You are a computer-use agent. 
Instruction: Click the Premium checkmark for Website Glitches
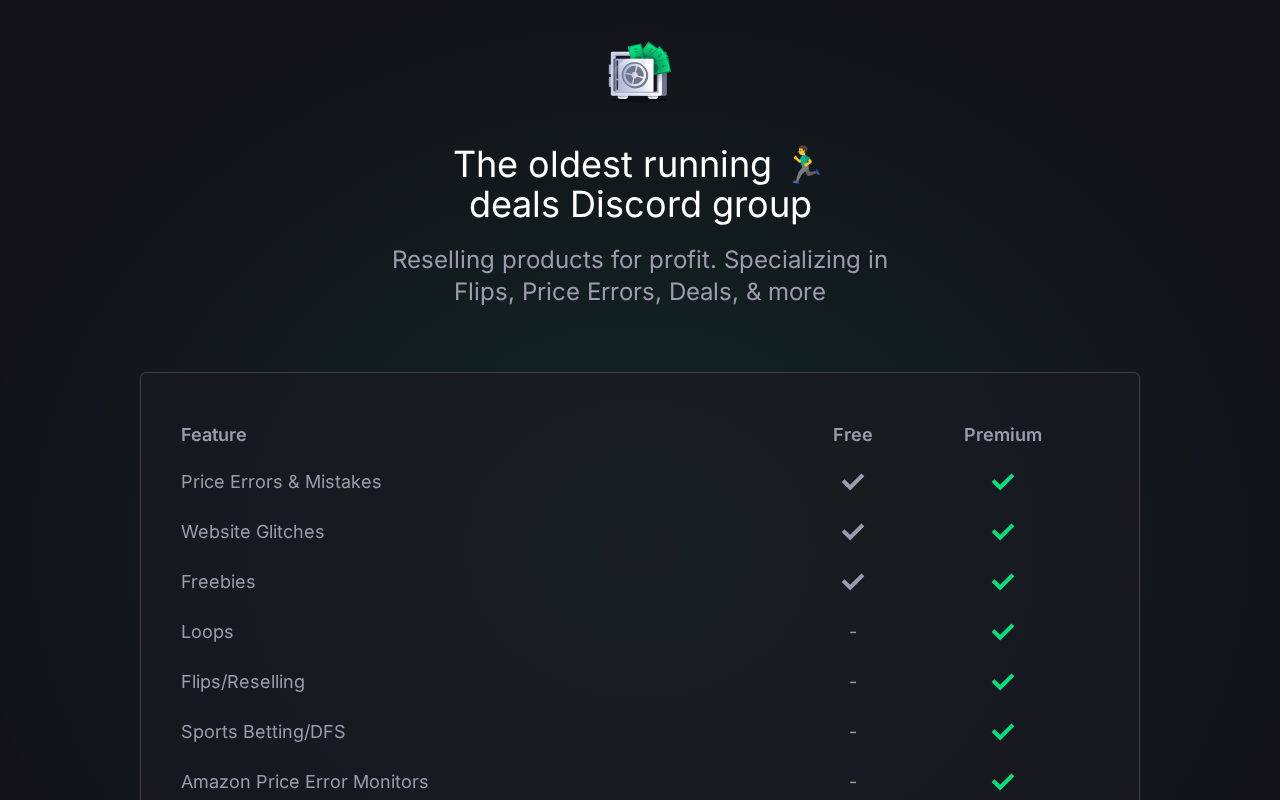(x=1002, y=532)
